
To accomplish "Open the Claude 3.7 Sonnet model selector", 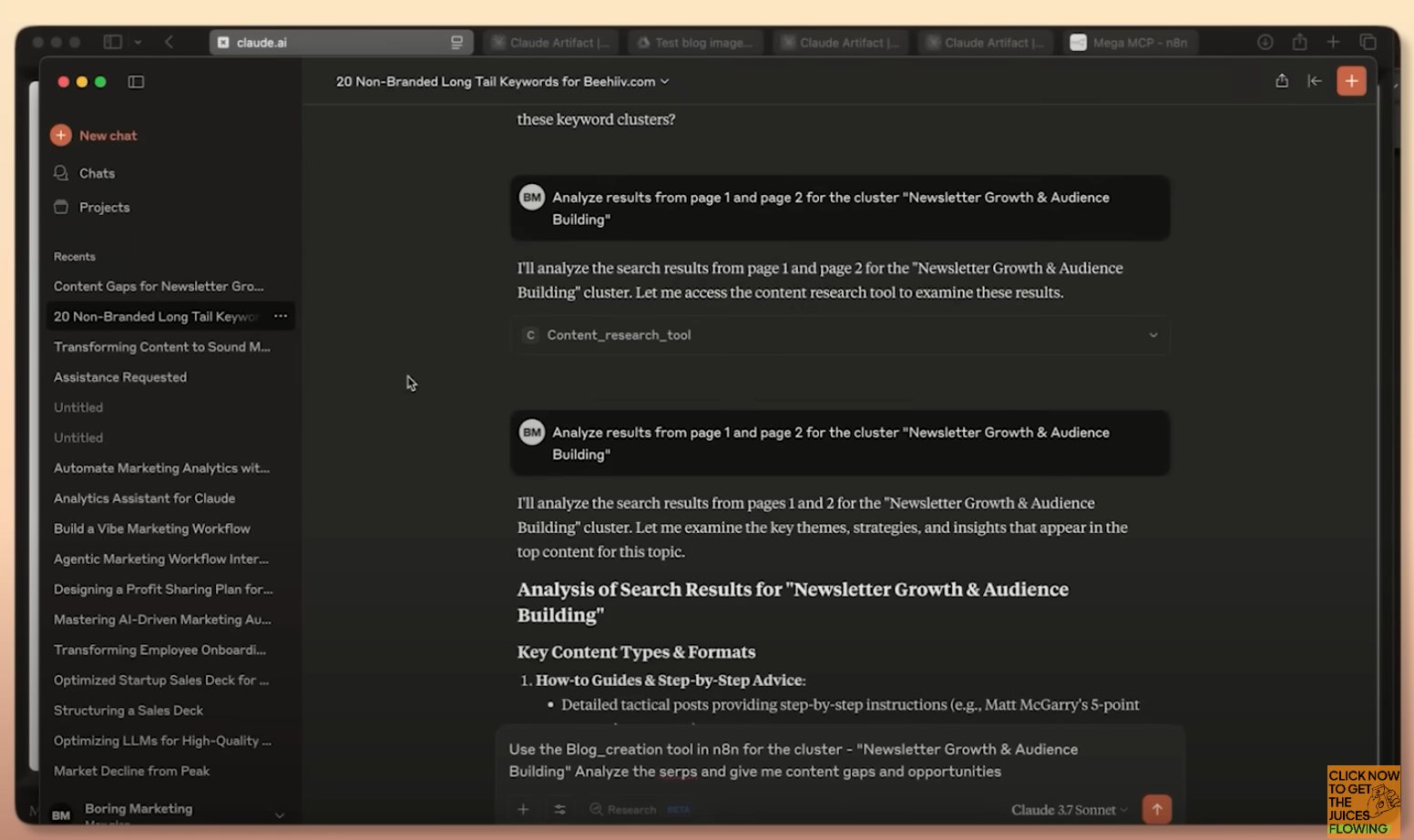I will click(1069, 809).
